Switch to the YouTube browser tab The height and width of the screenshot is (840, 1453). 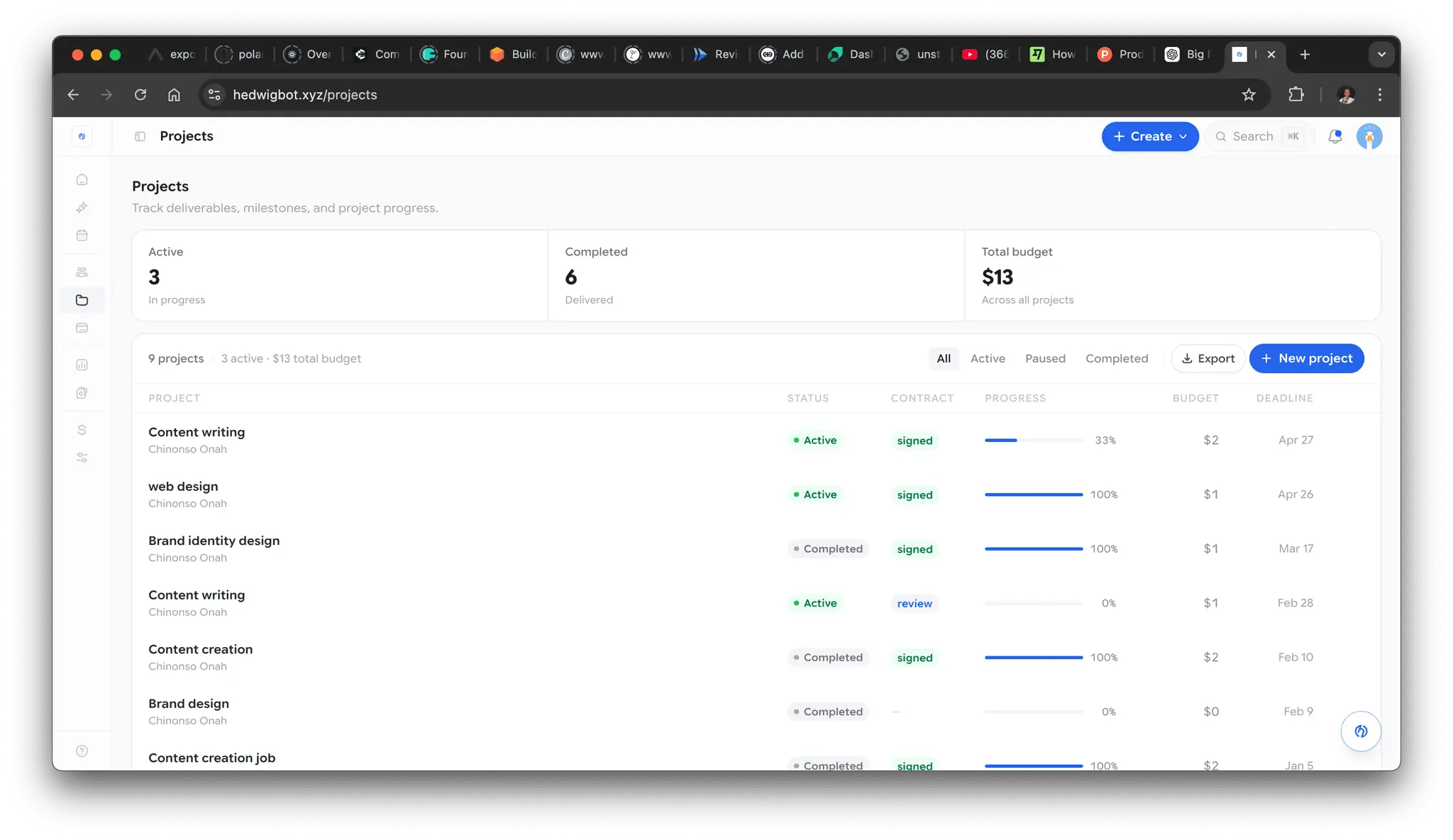985,55
